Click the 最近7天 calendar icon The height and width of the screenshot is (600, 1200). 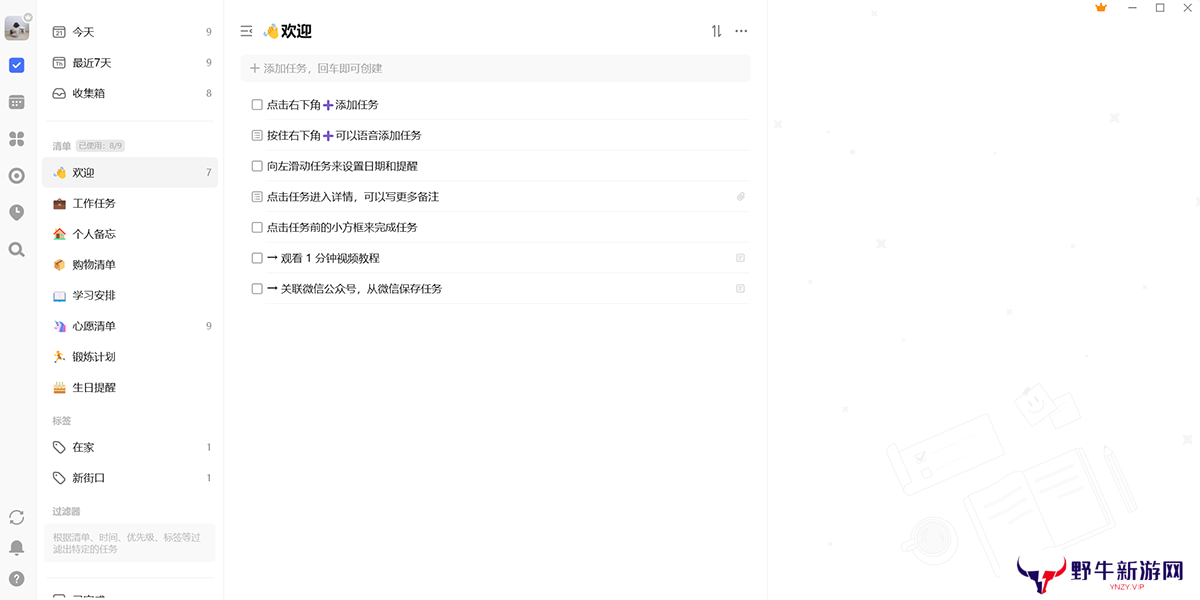59,63
